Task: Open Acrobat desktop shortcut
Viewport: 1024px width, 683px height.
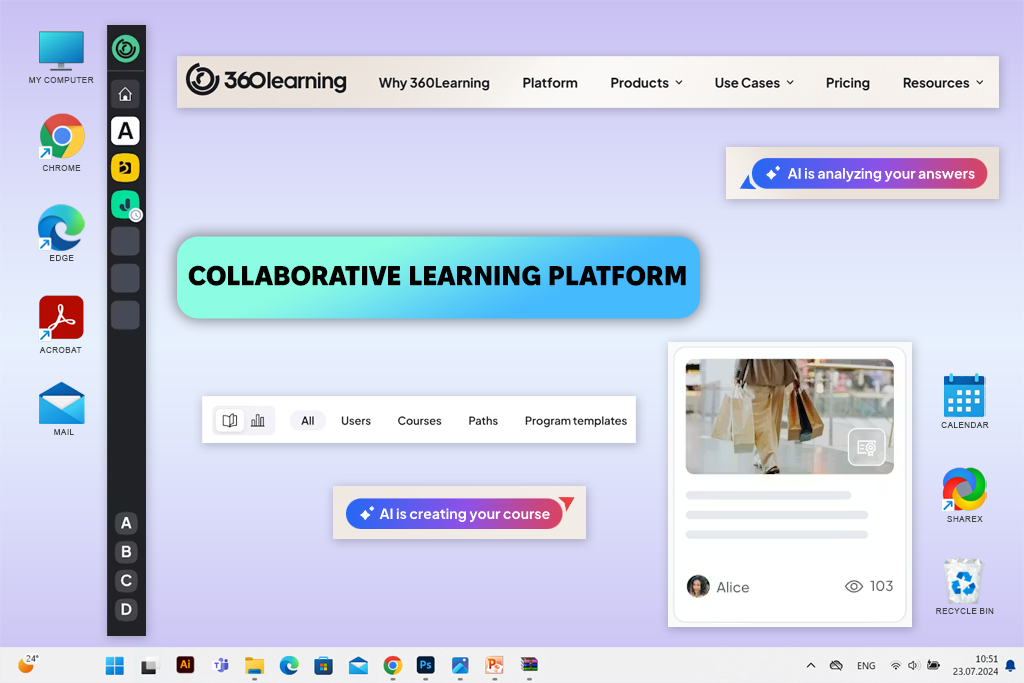Action: point(61,325)
